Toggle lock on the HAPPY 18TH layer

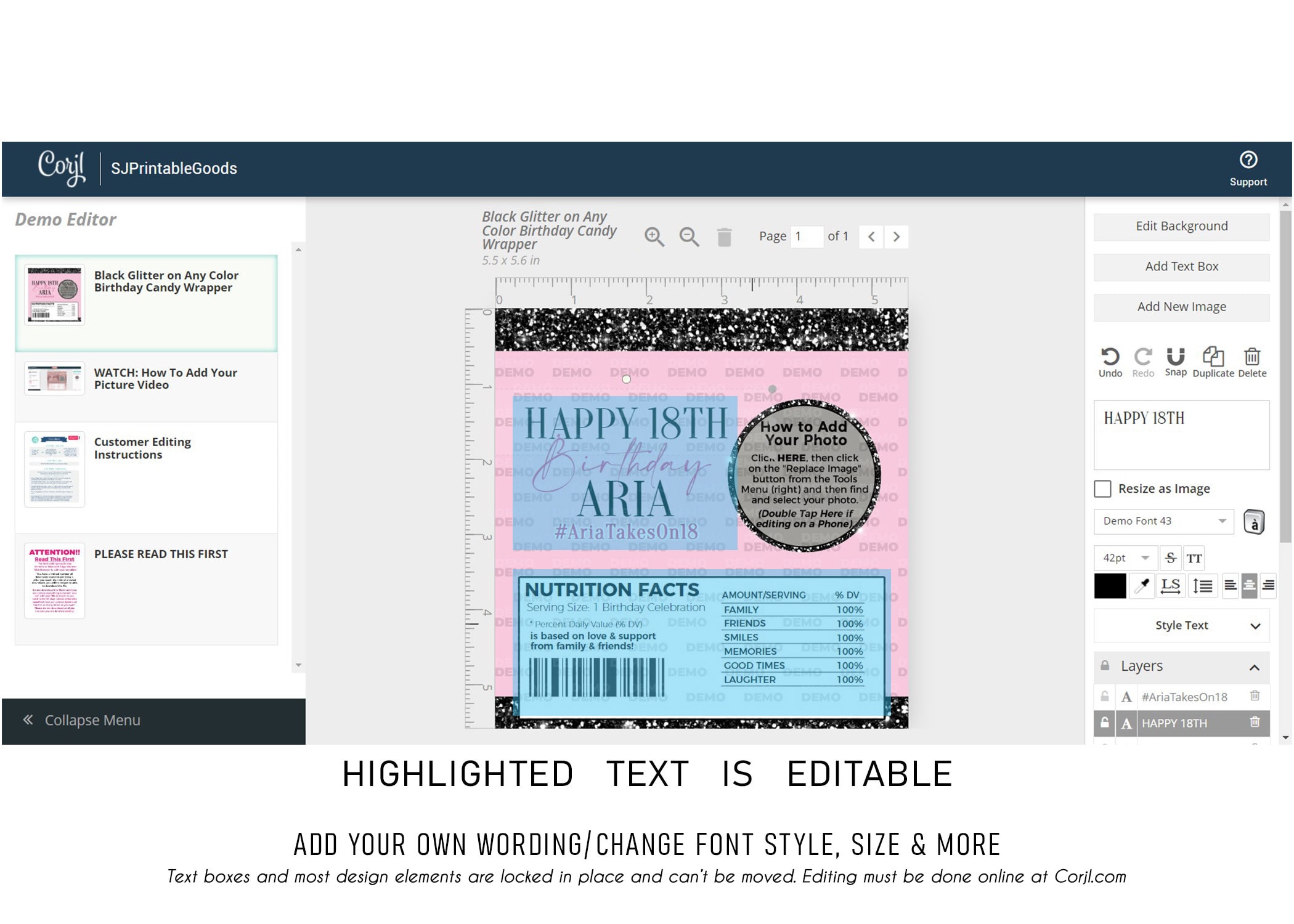[1104, 723]
